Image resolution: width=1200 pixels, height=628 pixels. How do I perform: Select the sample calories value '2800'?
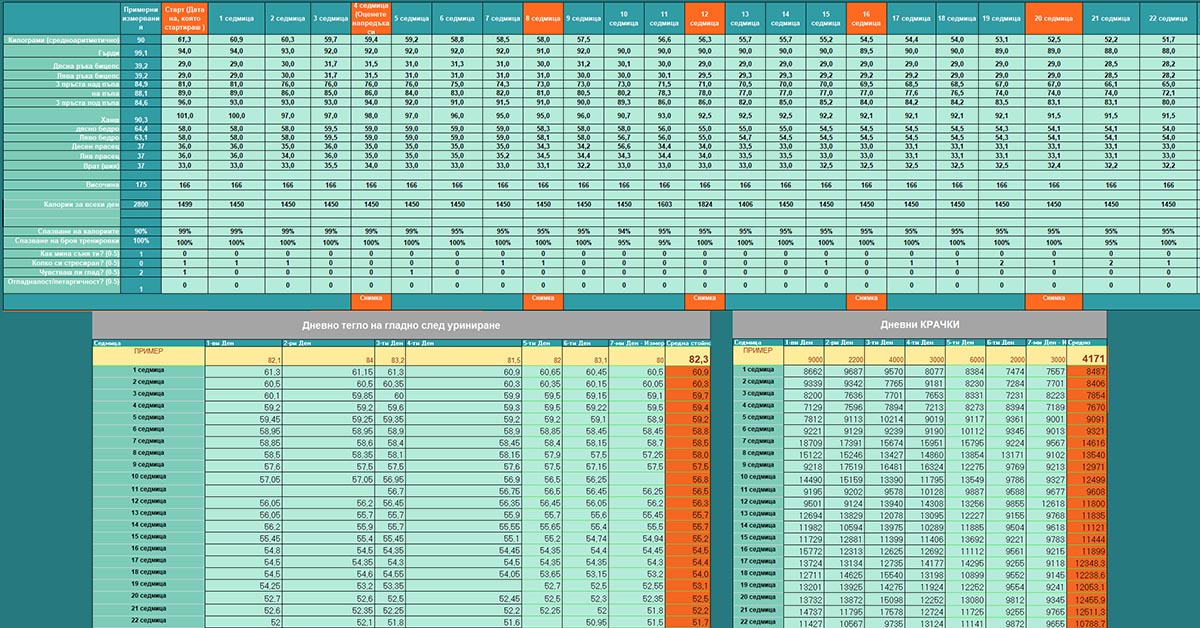141,203
